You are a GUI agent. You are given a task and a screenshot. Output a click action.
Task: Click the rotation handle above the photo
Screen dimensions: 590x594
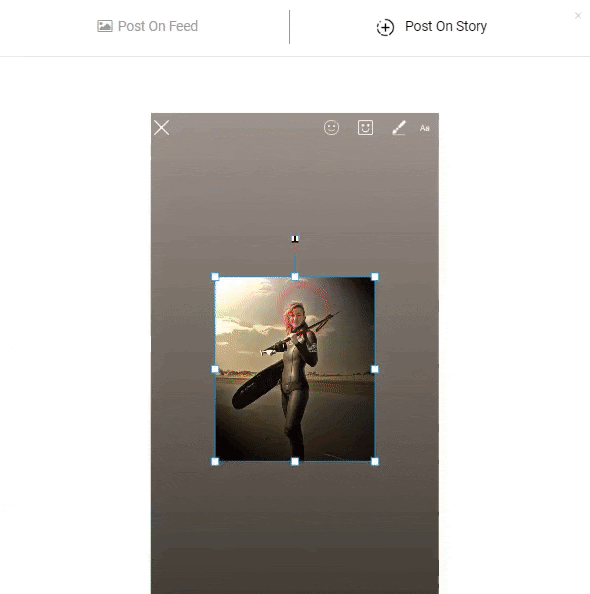[295, 238]
